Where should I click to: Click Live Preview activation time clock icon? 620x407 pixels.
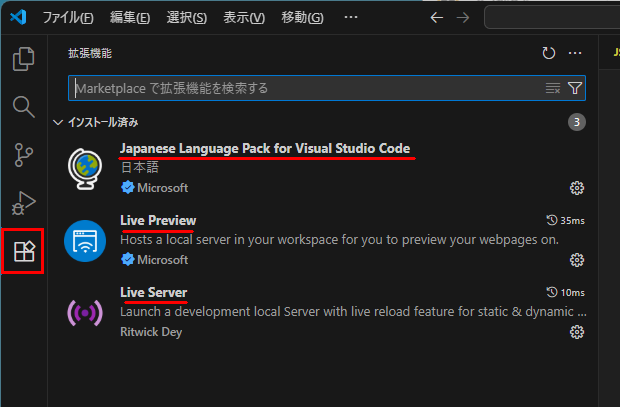coord(552,220)
